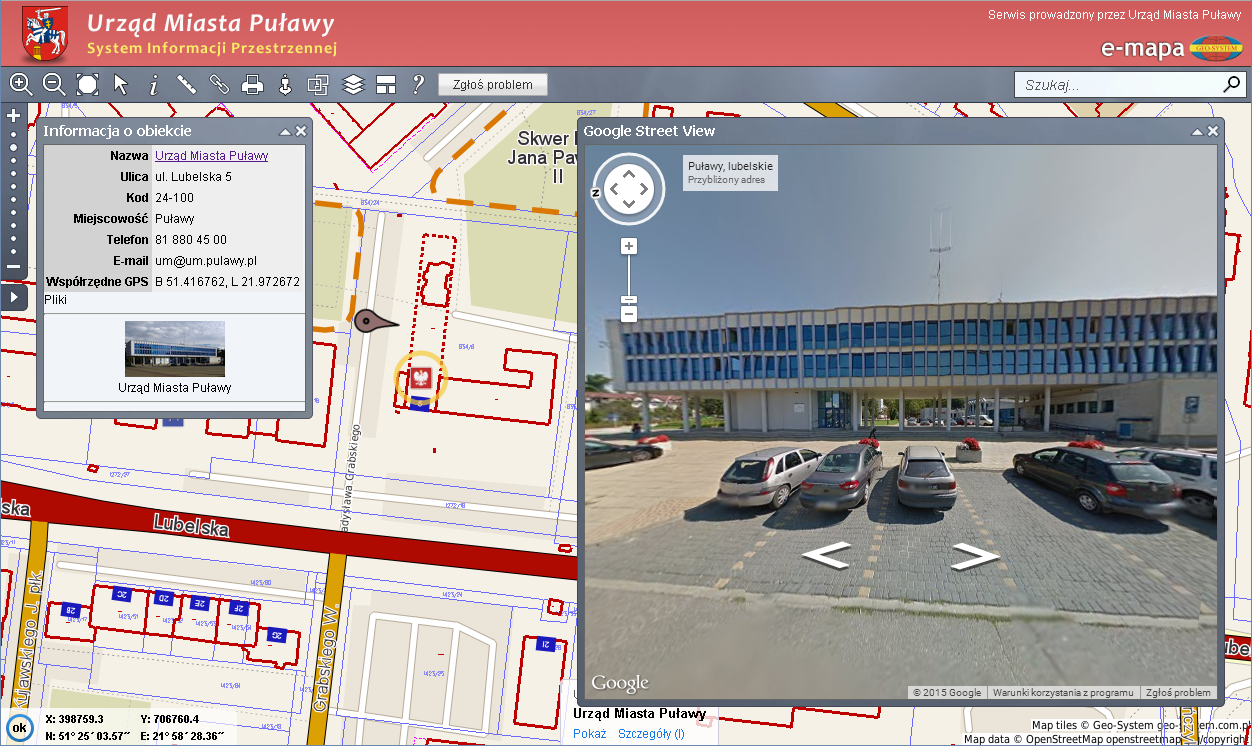Collapse the Informacja o obiekcie panel
Viewport: 1252px width, 746px height.
pos(285,131)
